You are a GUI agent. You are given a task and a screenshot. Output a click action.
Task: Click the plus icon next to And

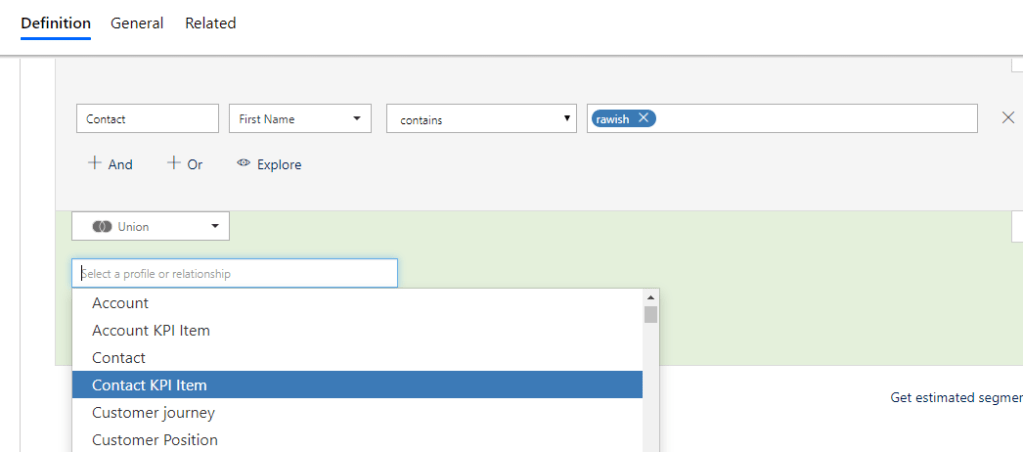point(95,163)
